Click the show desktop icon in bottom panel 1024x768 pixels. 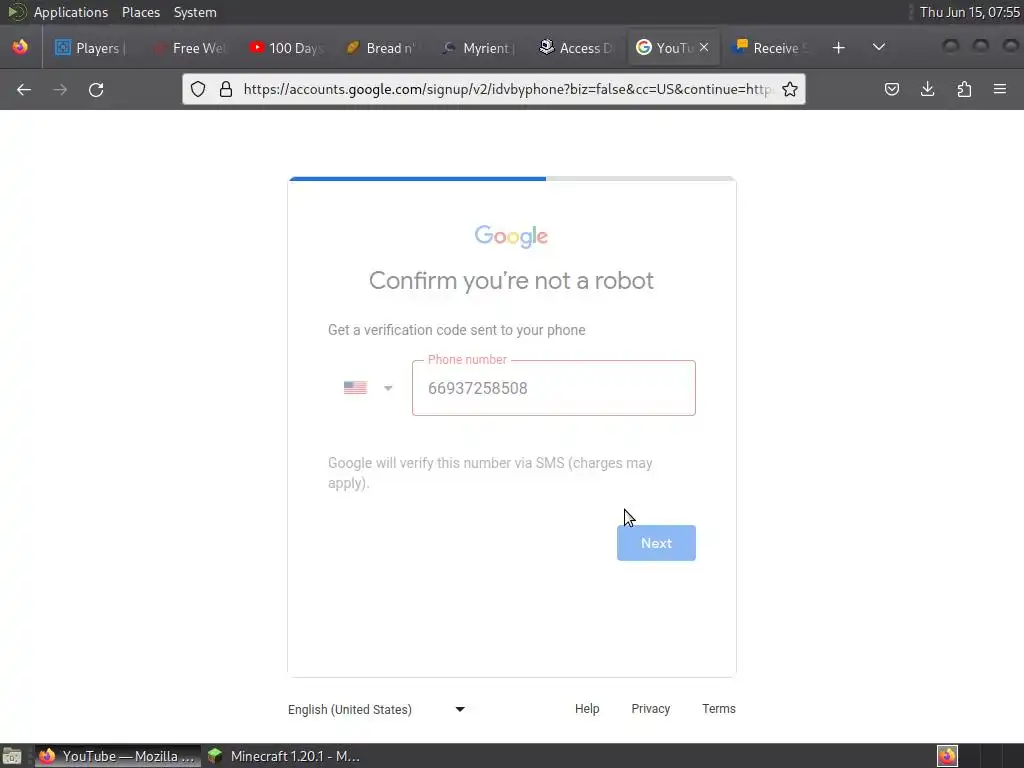pos(12,756)
